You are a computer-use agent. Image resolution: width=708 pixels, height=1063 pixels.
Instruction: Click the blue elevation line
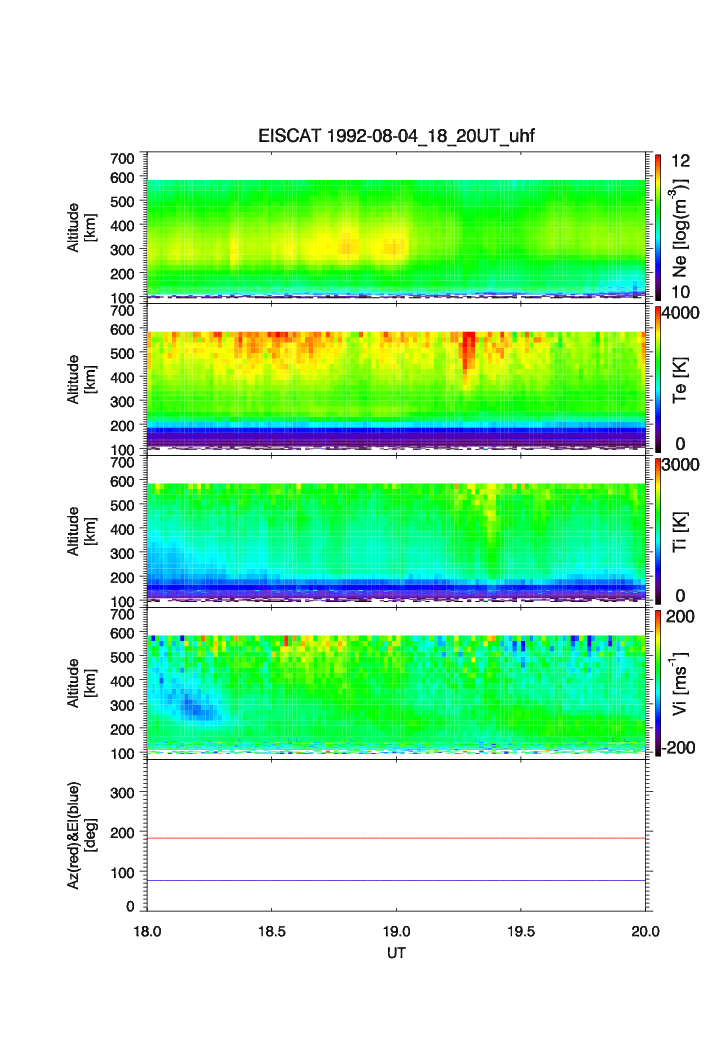click(x=396, y=881)
